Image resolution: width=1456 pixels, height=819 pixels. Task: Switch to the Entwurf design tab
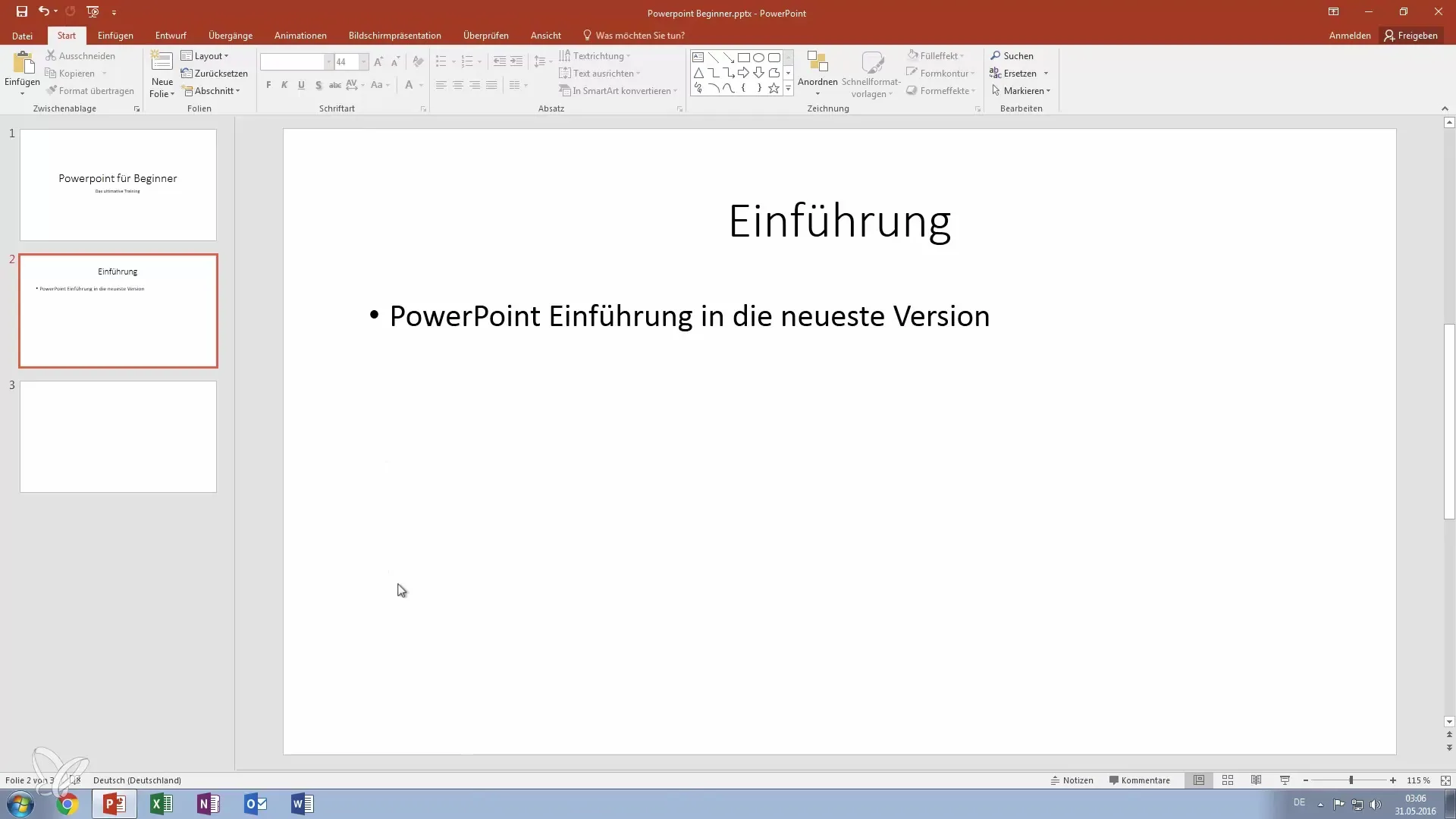pyautogui.click(x=171, y=36)
